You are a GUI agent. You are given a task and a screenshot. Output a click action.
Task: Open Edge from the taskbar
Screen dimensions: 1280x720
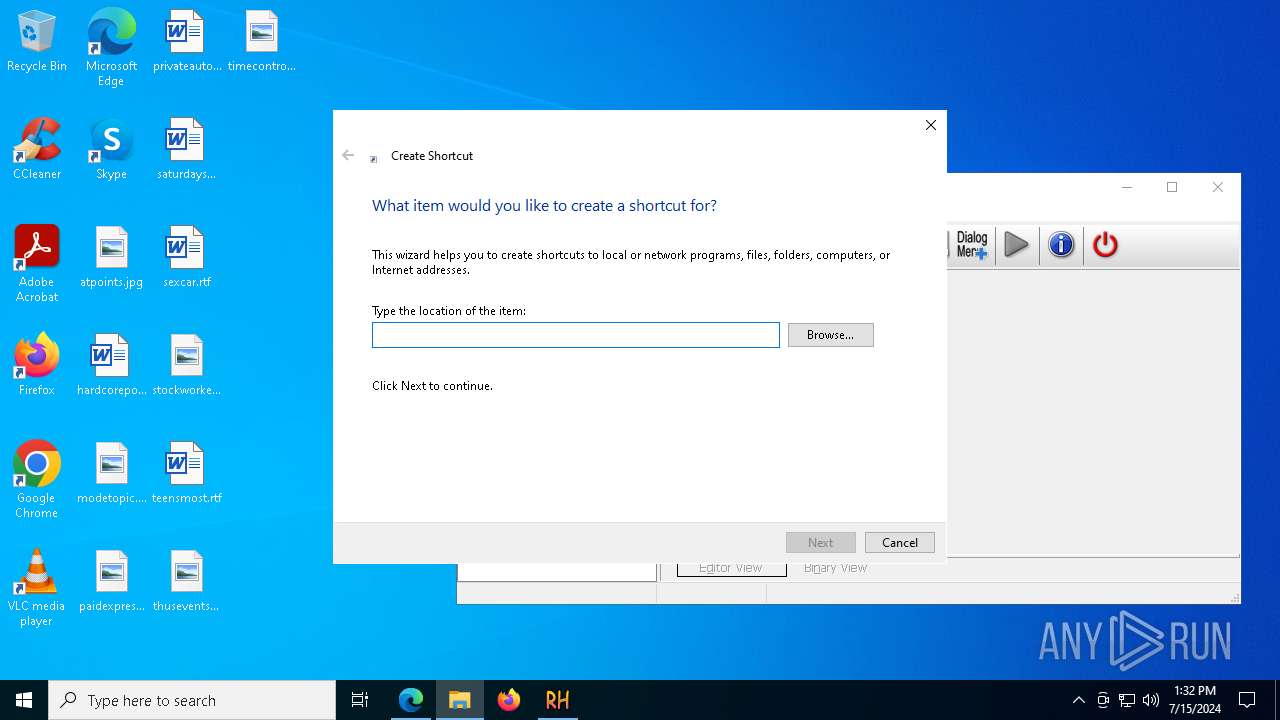(x=411, y=700)
